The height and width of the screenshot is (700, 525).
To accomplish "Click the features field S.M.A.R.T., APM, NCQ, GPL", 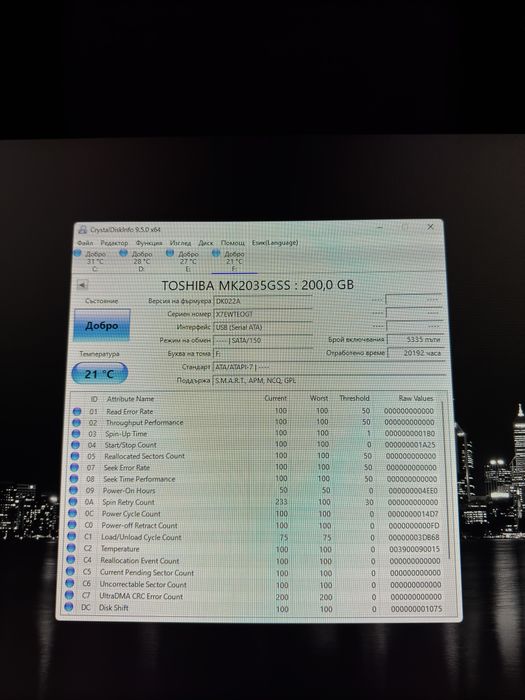I will pos(329,381).
